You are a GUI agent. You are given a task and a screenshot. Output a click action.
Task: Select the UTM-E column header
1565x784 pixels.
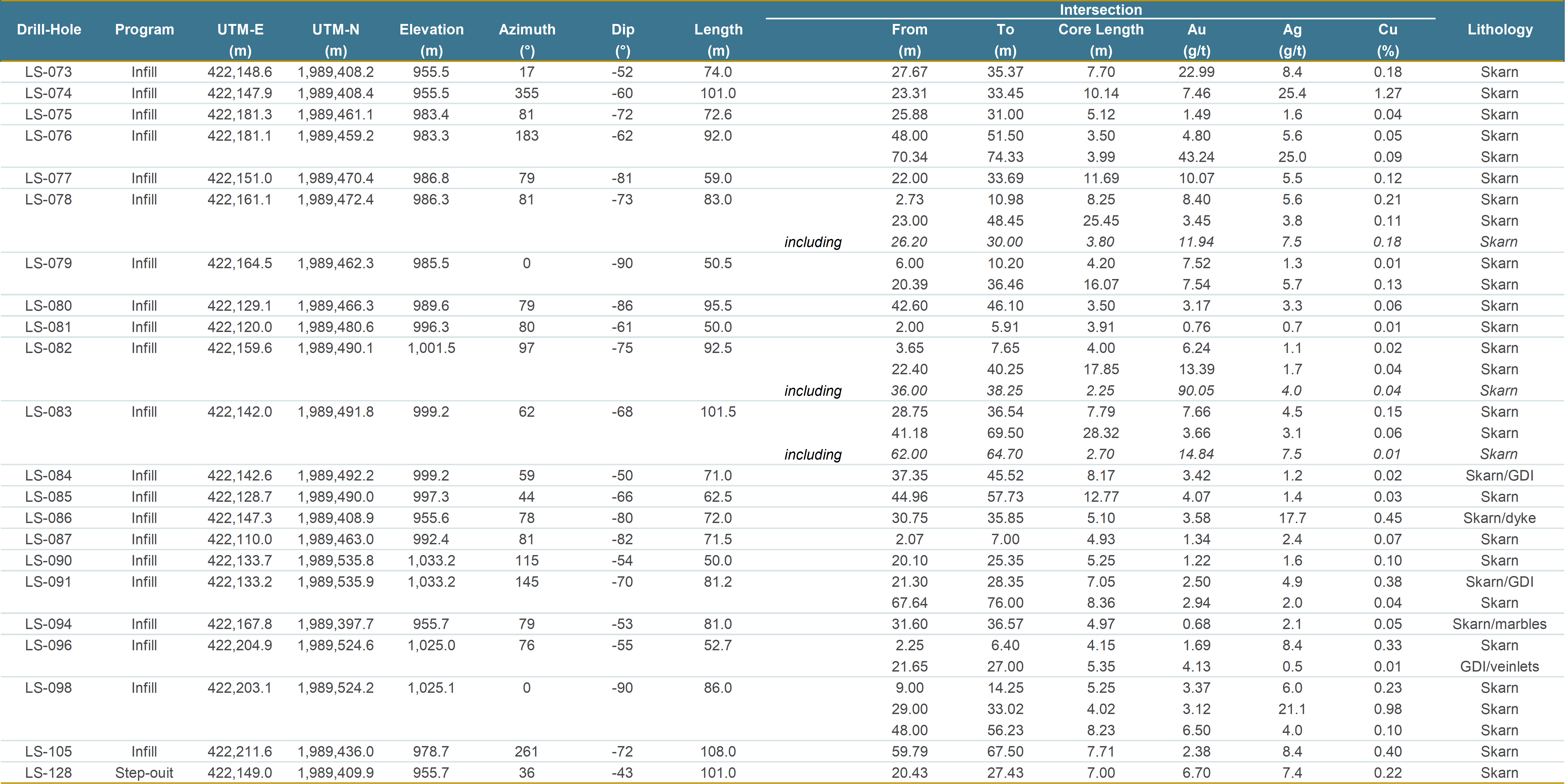(239, 29)
